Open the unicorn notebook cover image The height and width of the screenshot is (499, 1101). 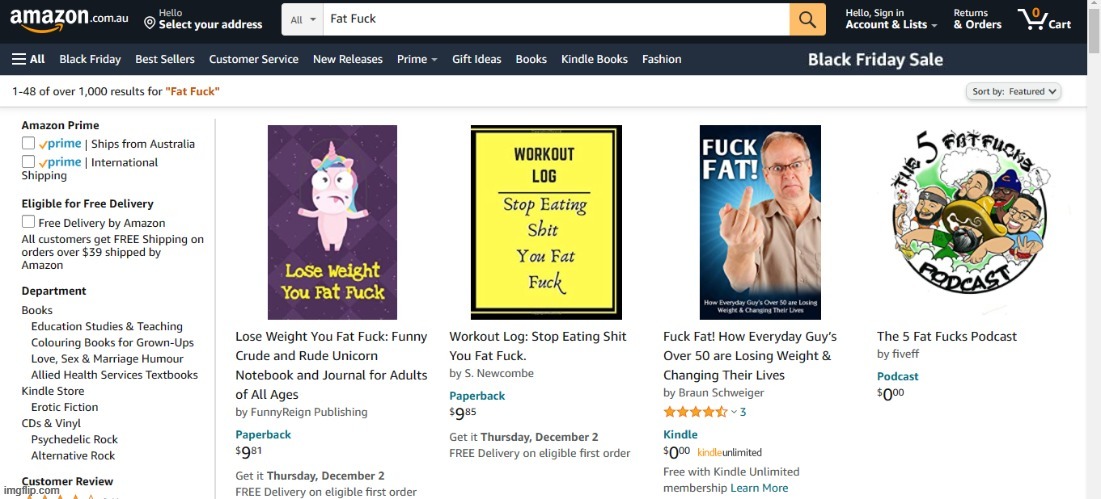tap(332, 222)
